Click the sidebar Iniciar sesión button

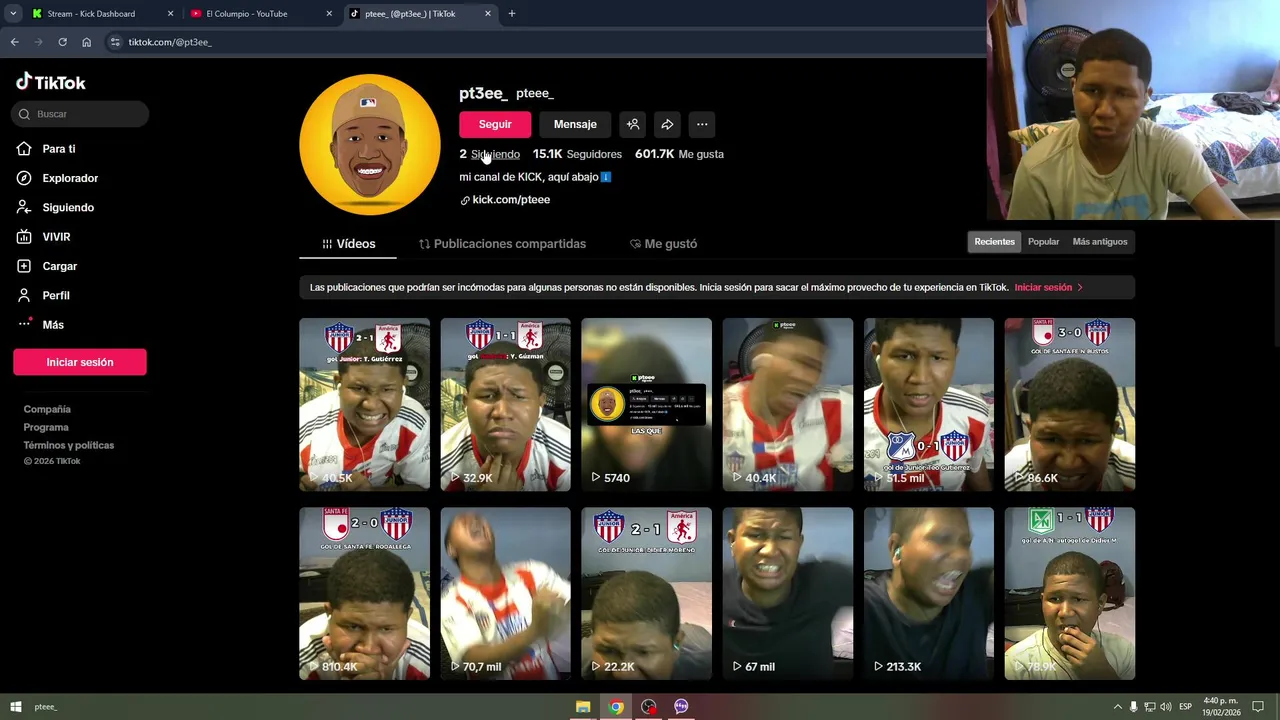pos(80,362)
